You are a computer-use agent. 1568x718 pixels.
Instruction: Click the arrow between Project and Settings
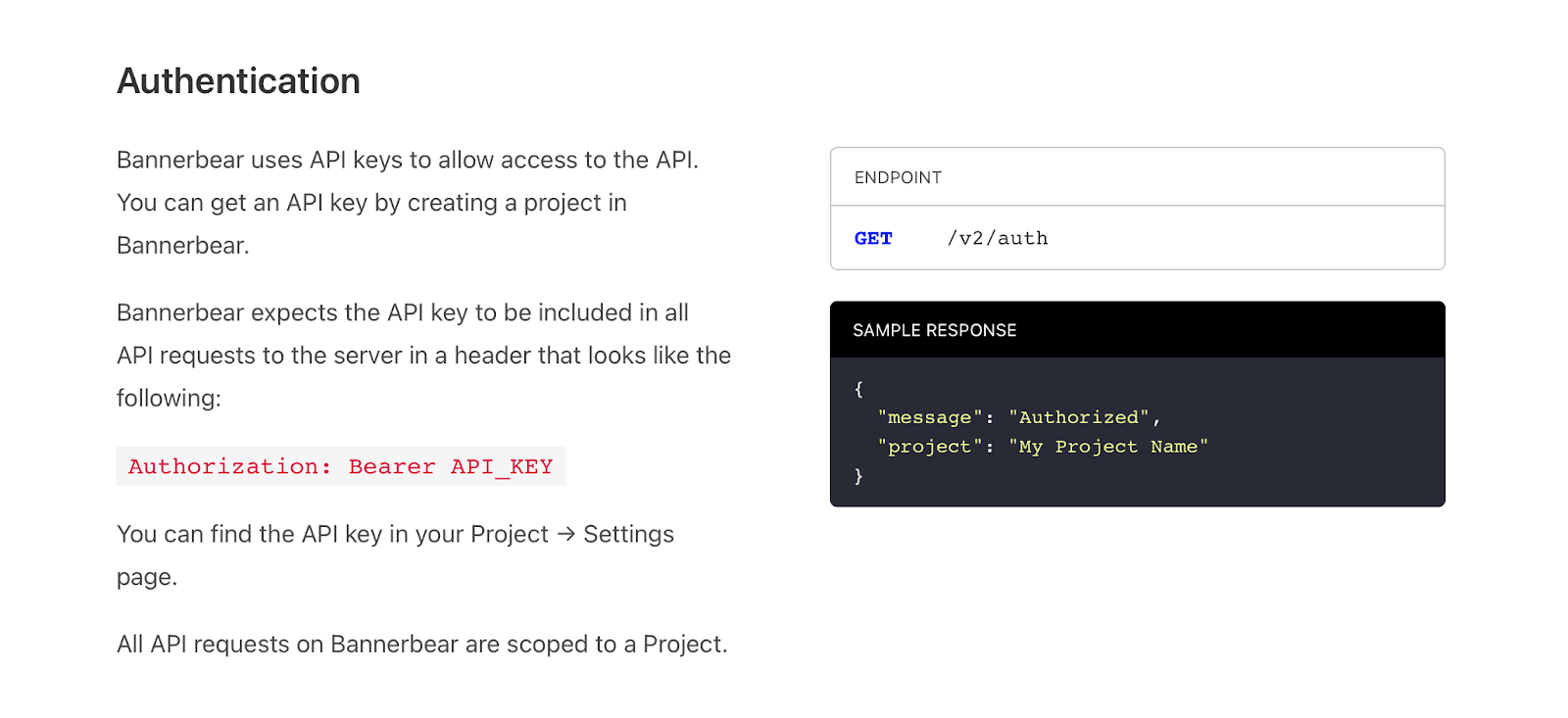(565, 534)
